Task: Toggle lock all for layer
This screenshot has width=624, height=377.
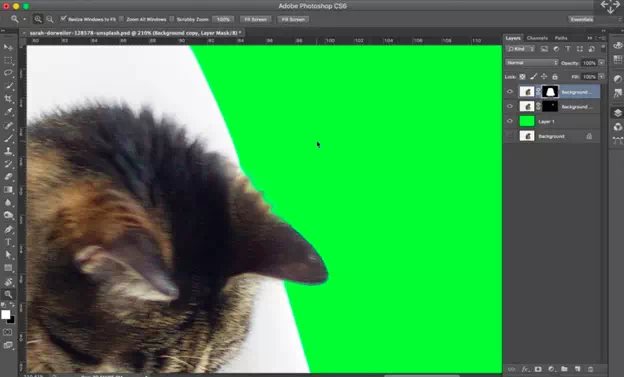Action: 555,76
